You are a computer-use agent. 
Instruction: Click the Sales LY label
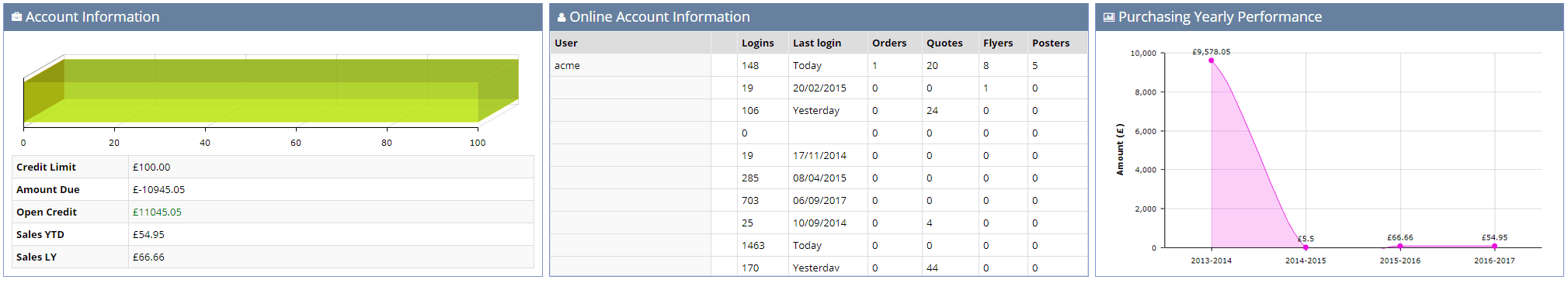tap(37, 257)
